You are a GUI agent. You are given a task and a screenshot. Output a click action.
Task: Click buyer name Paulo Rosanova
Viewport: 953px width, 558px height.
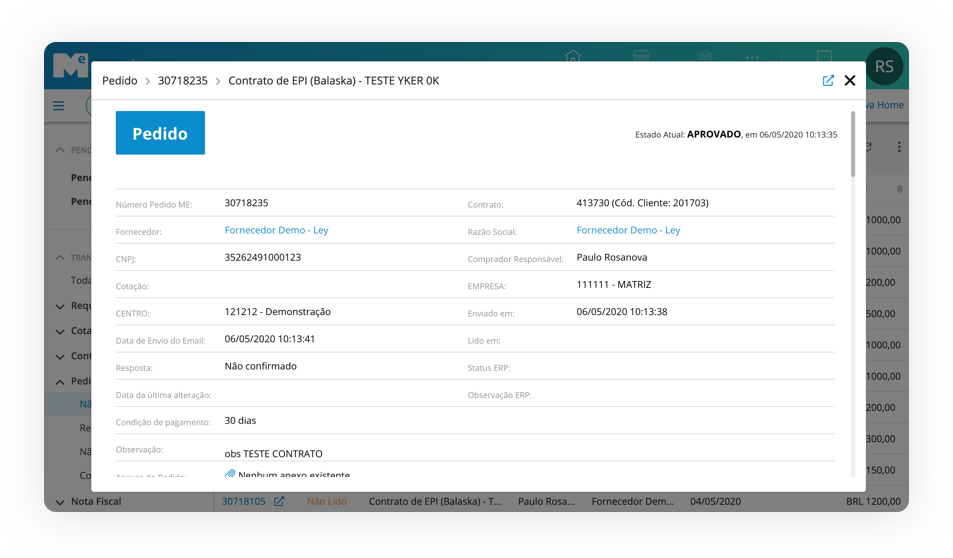click(611, 257)
